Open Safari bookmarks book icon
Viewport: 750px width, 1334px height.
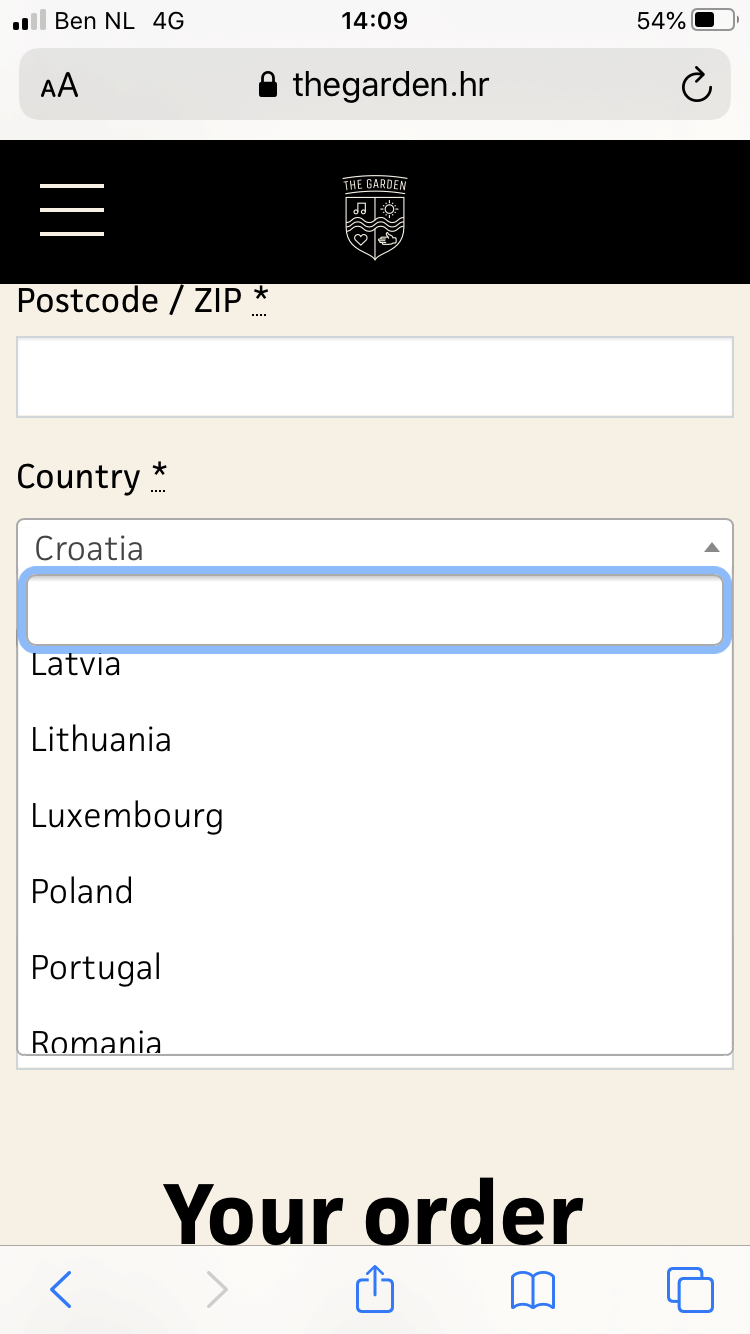point(532,1290)
